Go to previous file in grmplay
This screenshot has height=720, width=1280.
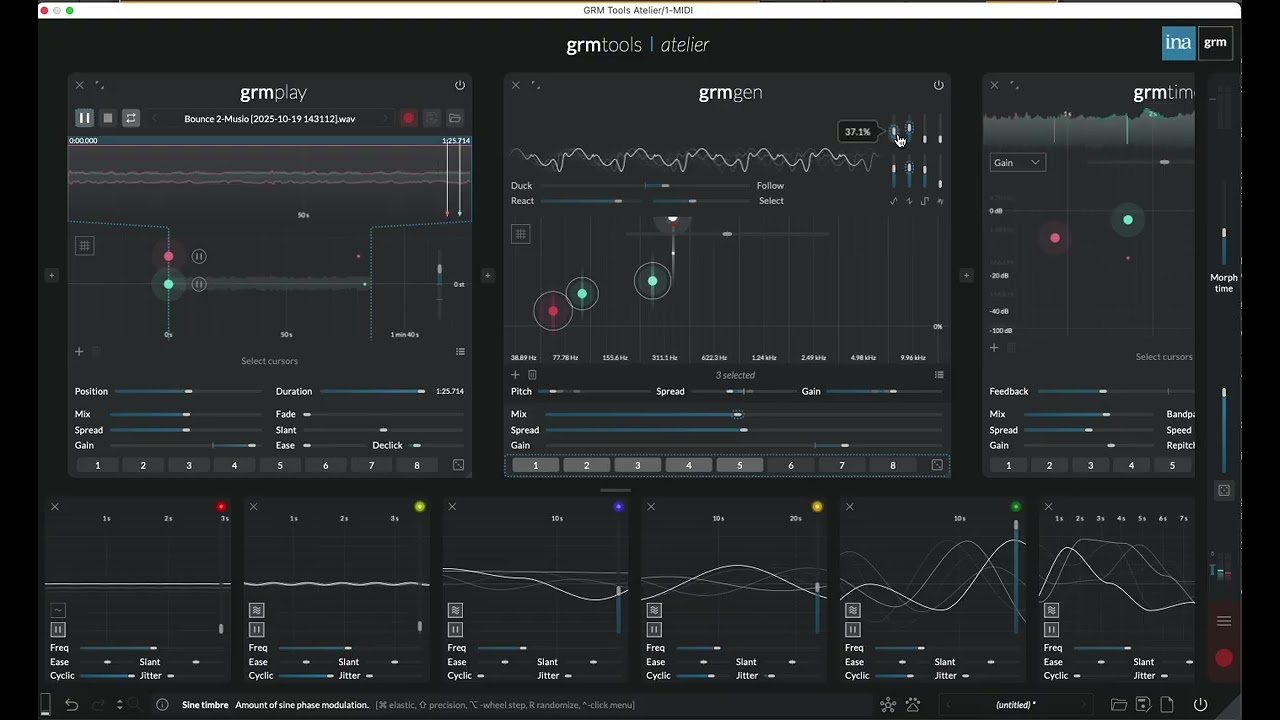pyautogui.click(x=154, y=118)
